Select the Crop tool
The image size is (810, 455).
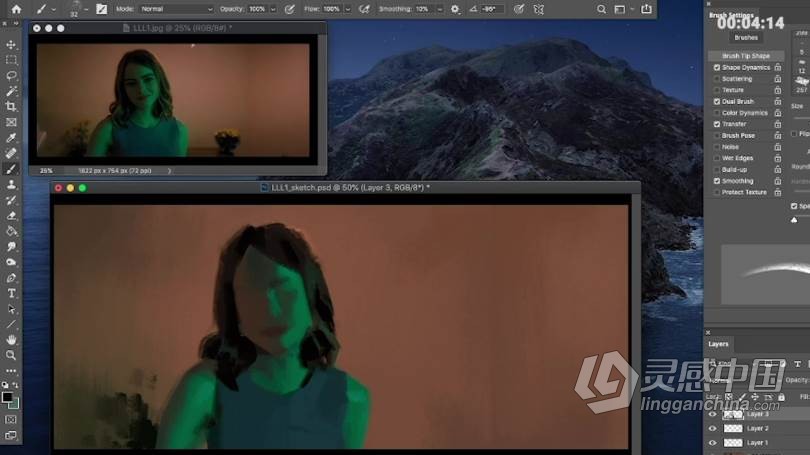11,107
